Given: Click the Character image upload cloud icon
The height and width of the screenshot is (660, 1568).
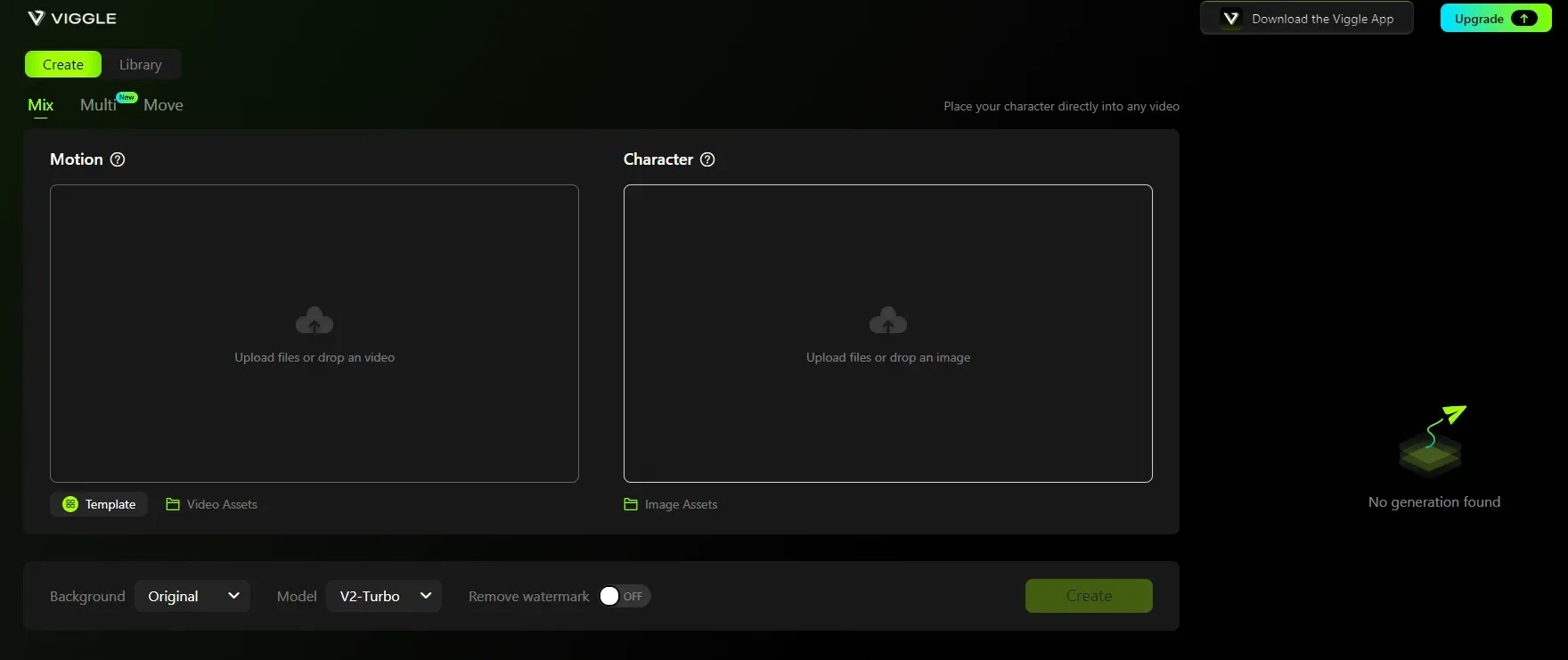Looking at the screenshot, I should click(888, 321).
